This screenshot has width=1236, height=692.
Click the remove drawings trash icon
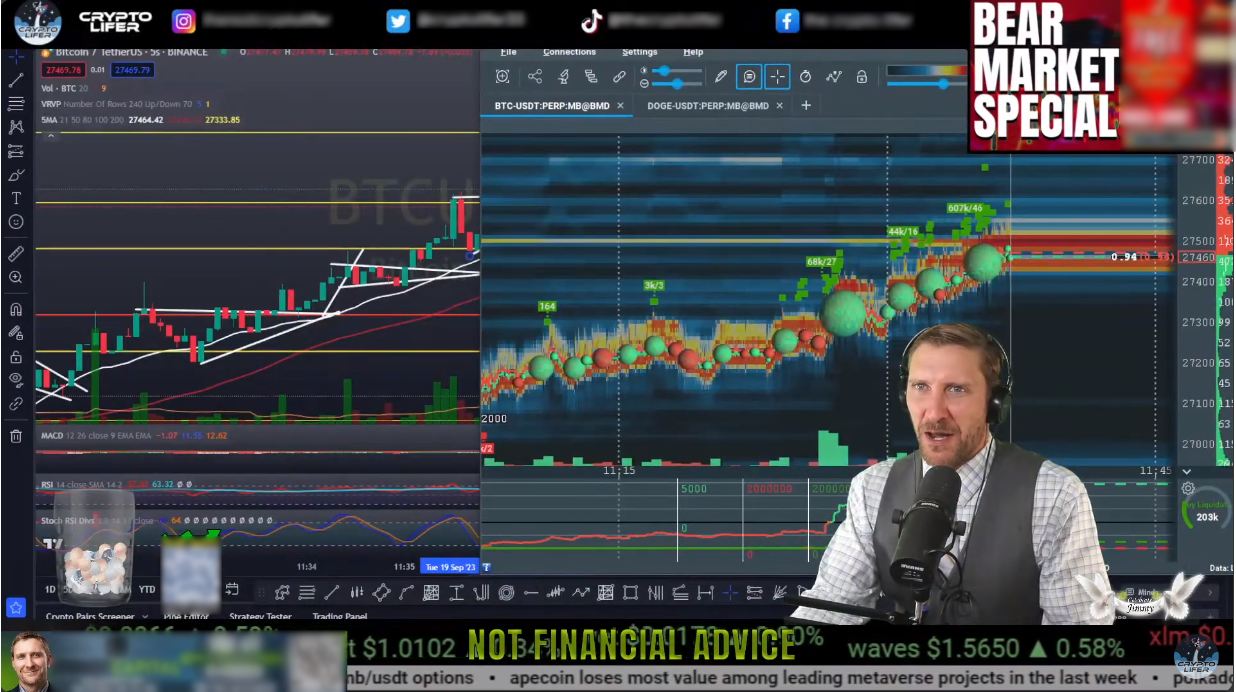(16, 436)
